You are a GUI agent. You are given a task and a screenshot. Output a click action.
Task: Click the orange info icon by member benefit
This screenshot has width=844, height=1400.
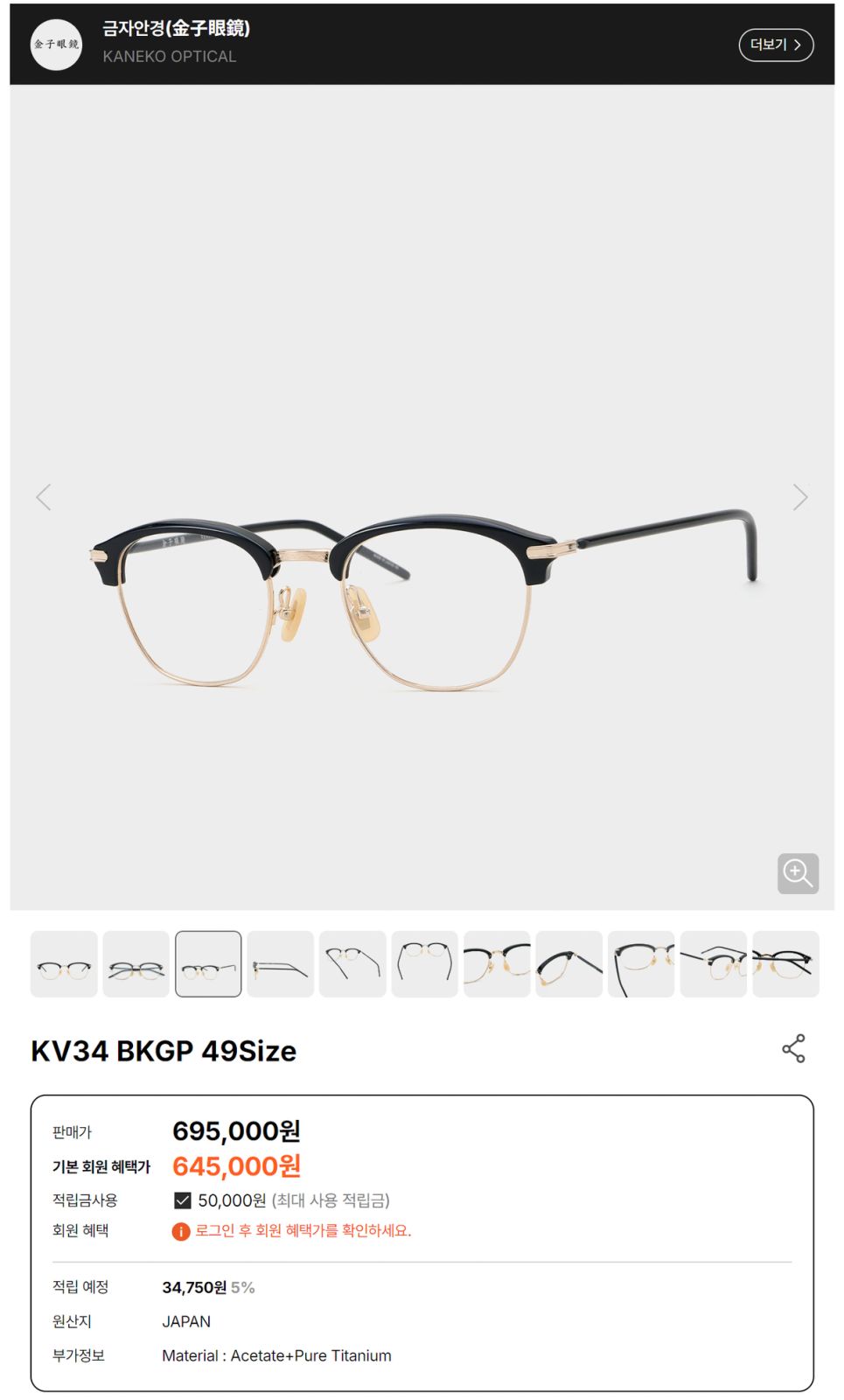[181, 1232]
